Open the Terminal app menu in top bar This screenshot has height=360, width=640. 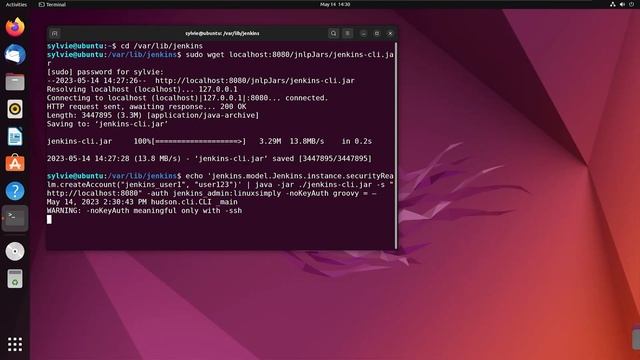[x=52, y=4]
